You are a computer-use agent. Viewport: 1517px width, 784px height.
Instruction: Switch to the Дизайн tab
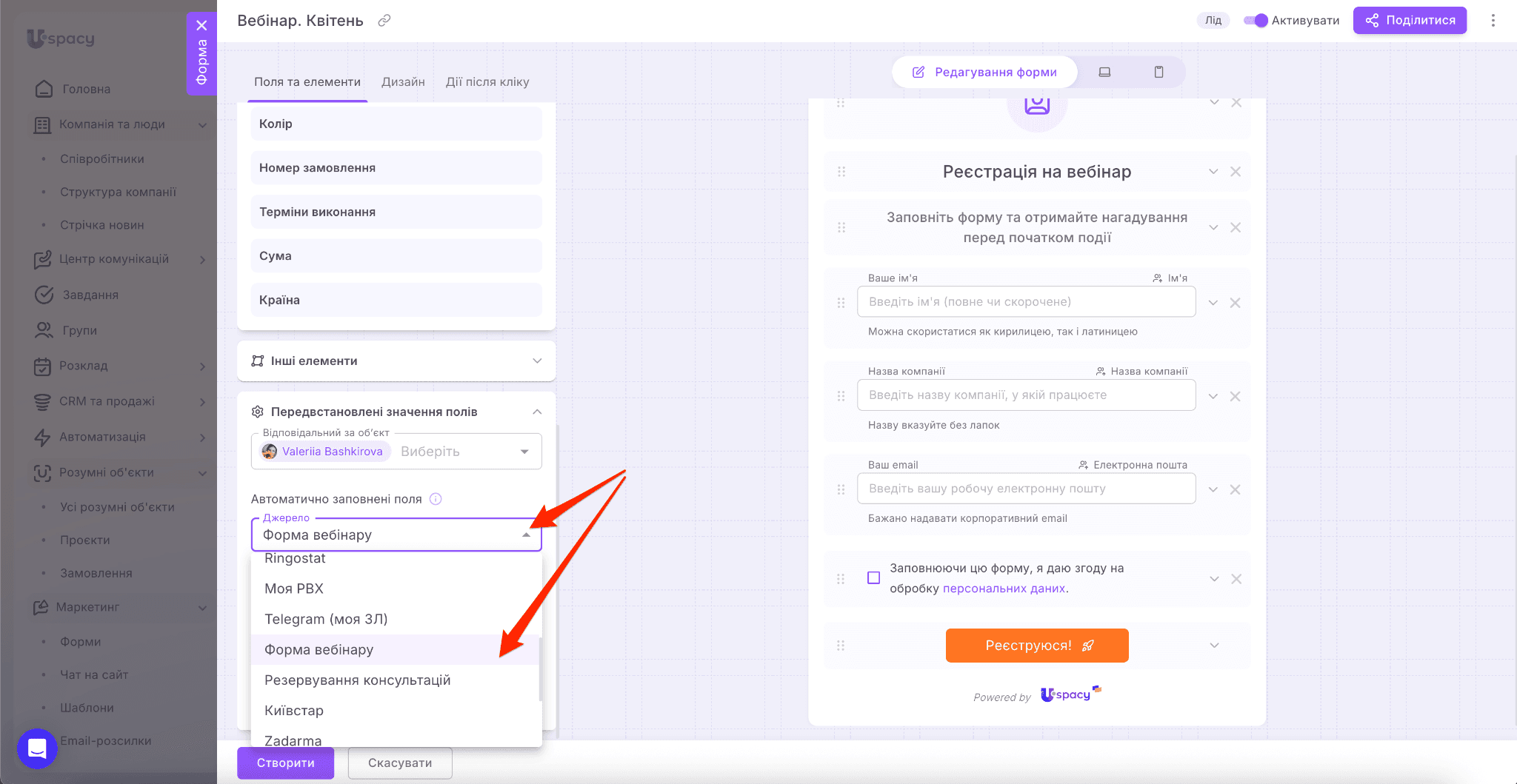coord(403,82)
